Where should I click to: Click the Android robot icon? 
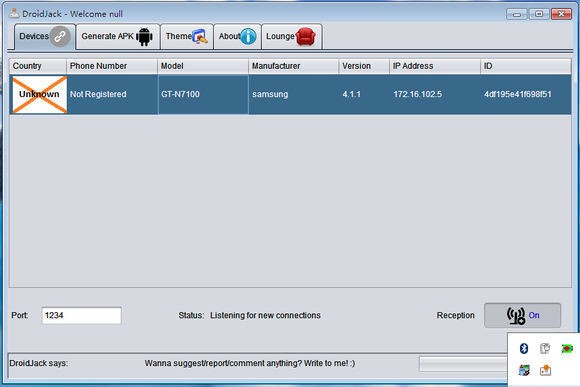pos(144,37)
